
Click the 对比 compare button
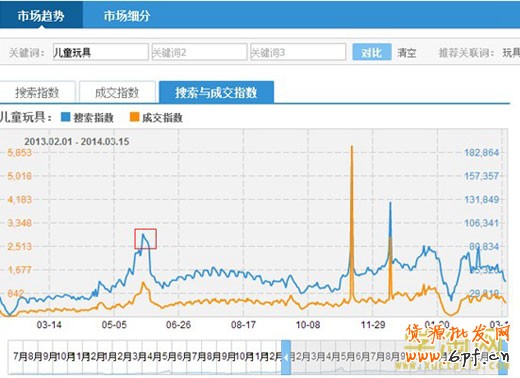pyautogui.click(x=372, y=52)
